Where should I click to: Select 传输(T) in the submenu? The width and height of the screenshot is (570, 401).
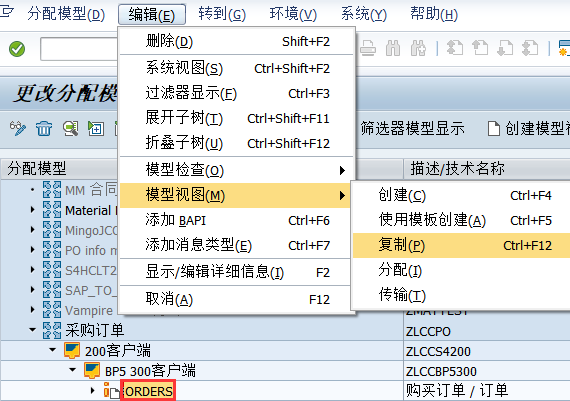(461, 295)
